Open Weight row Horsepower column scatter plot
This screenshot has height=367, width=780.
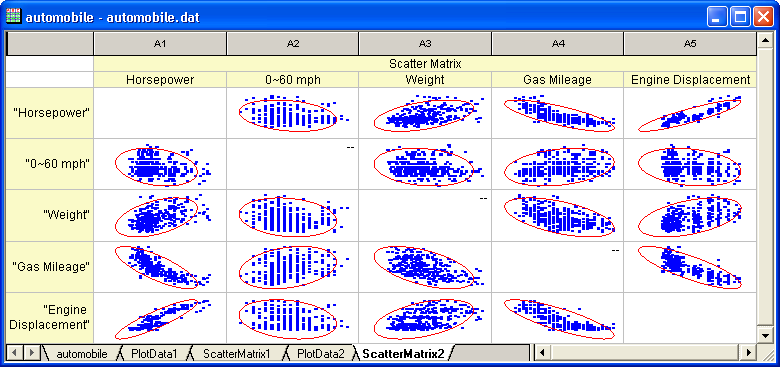[x=160, y=215]
